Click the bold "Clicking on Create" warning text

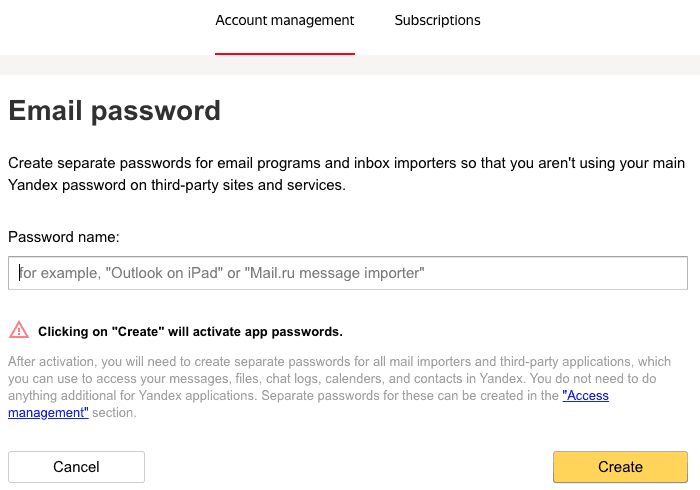190,332
